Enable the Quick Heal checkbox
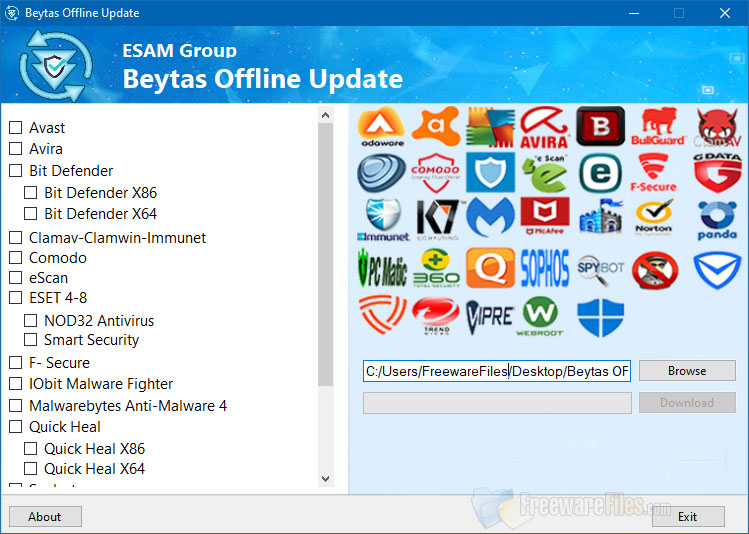The height and width of the screenshot is (534, 749). click(x=16, y=427)
